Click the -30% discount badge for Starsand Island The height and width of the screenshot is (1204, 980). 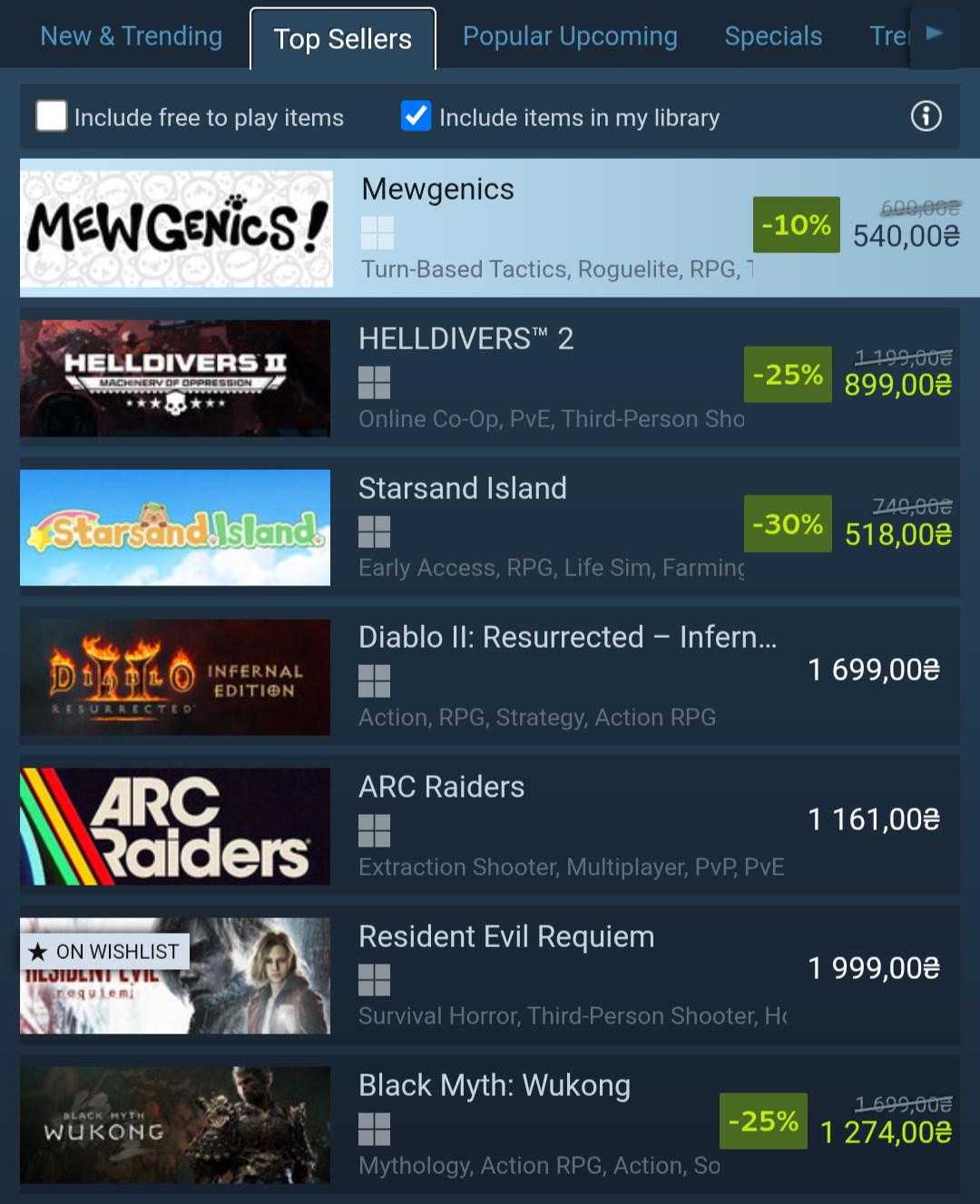[788, 524]
